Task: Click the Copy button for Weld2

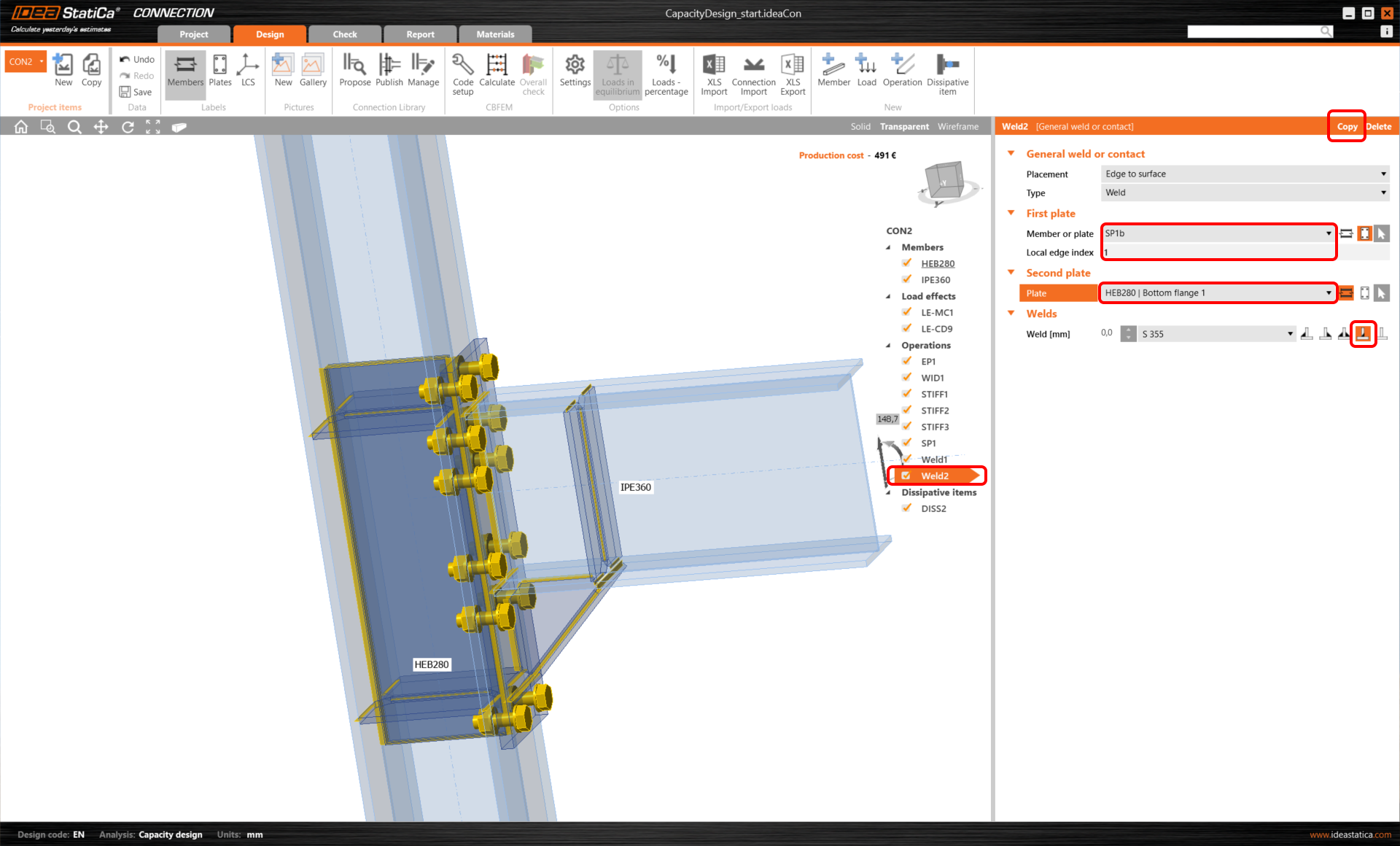Action: click(x=1346, y=126)
